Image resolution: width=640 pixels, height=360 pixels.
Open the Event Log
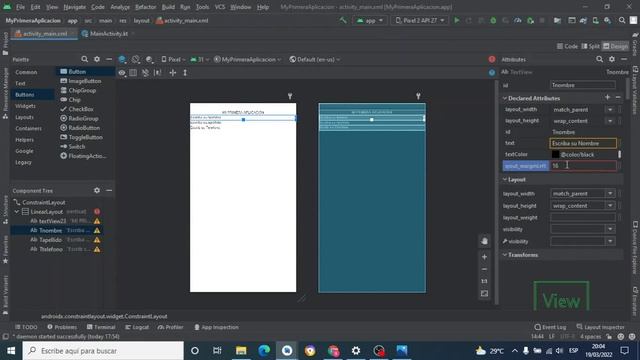pos(550,327)
